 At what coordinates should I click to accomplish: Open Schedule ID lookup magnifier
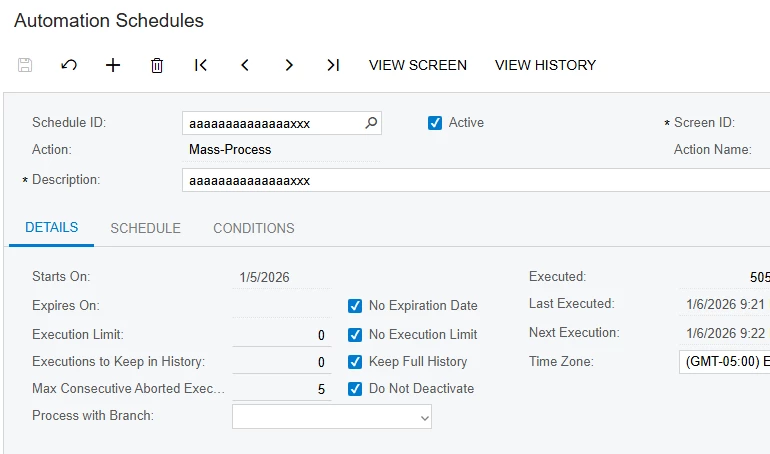pyautogui.click(x=371, y=123)
